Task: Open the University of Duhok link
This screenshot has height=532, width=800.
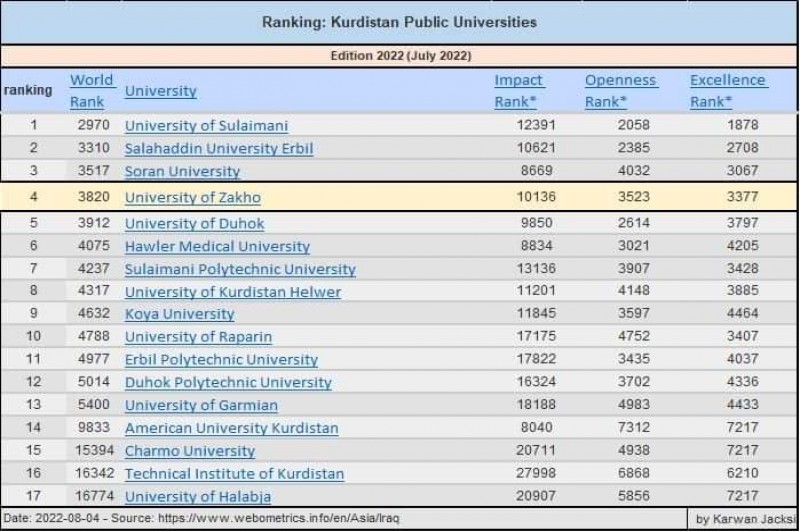Action: pyautogui.click(x=194, y=223)
